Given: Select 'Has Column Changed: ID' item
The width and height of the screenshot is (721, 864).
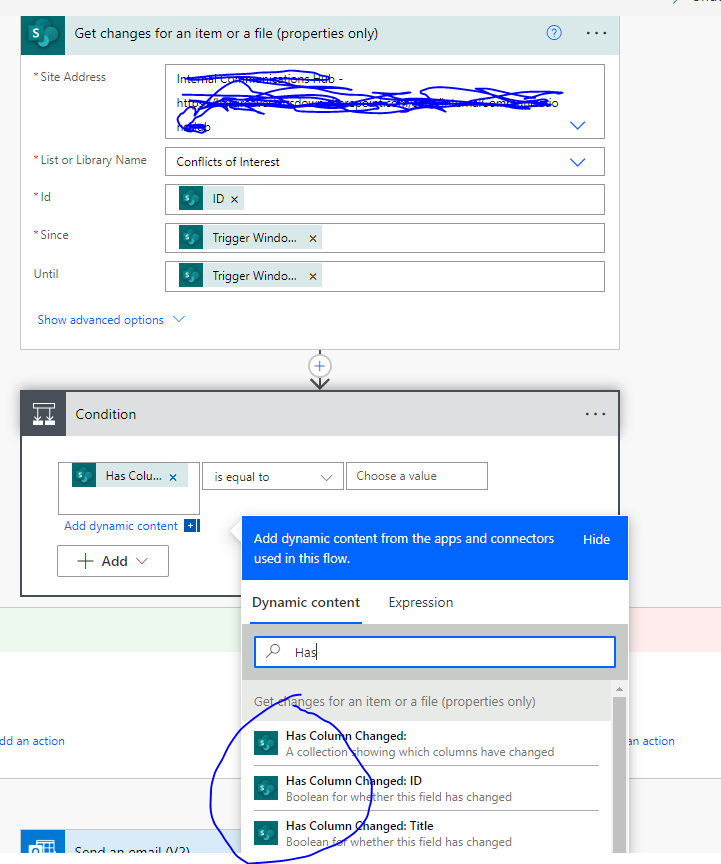Looking at the screenshot, I should (x=426, y=789).
